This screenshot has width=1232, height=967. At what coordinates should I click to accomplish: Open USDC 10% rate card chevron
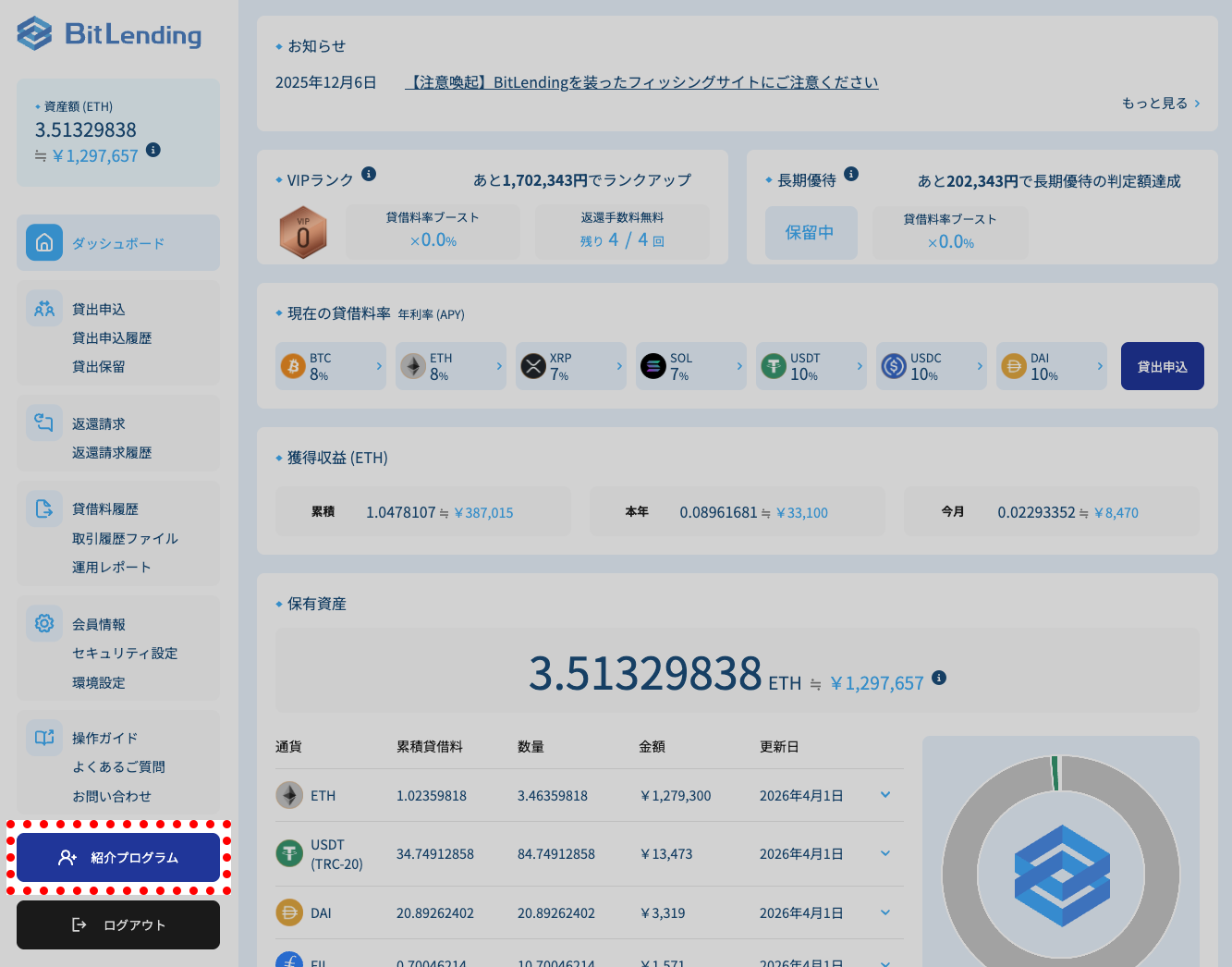[x=980, y=366]
